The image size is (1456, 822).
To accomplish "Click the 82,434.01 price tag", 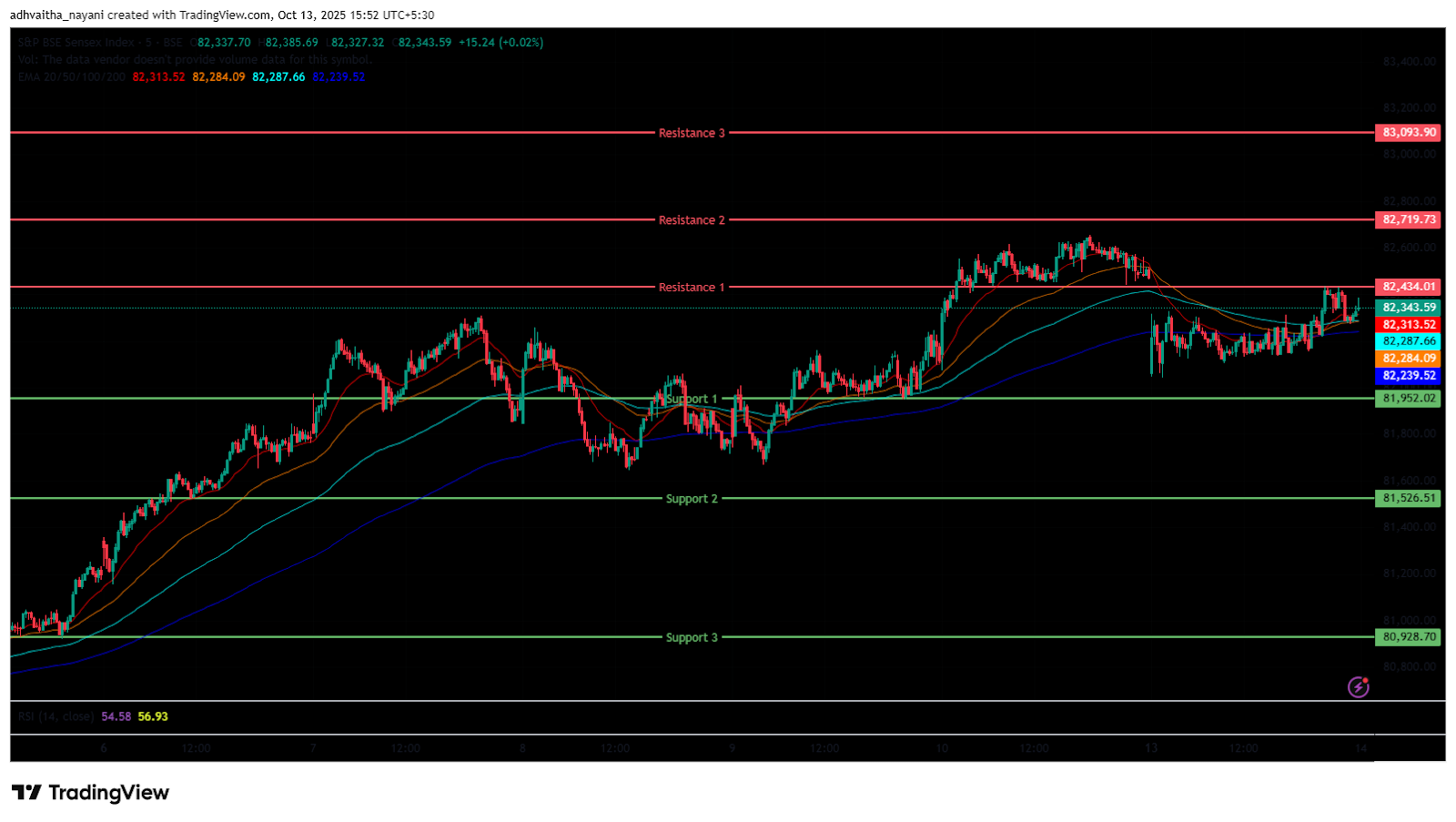I will click(x=1409, y=287).
